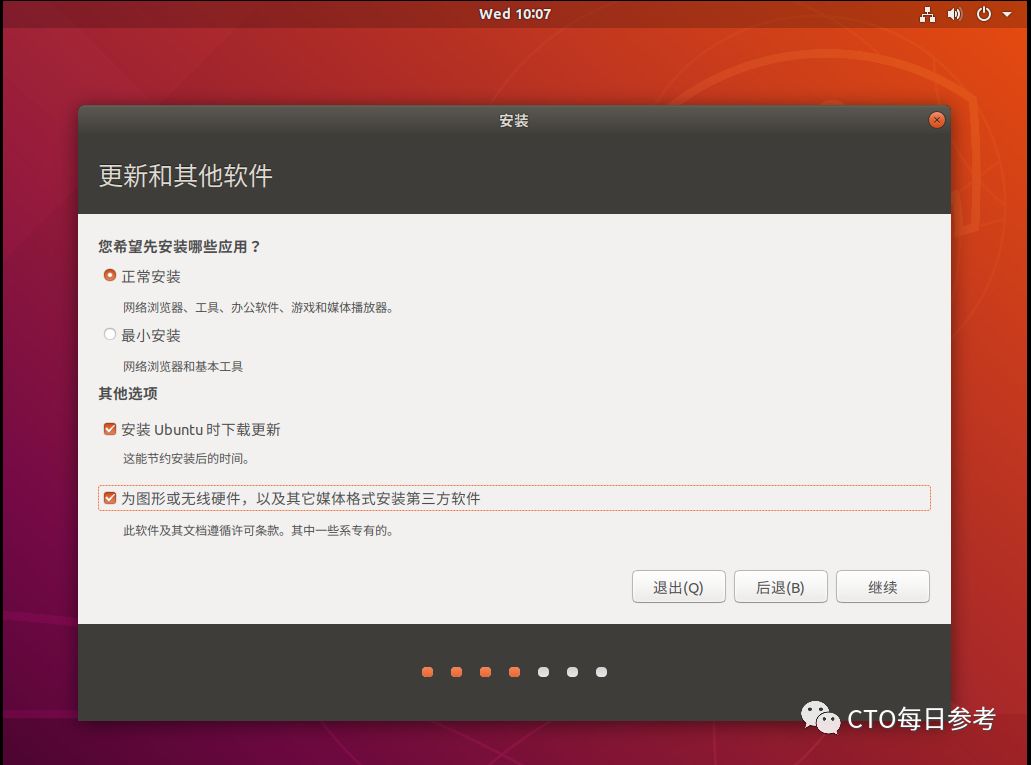Select the 最小安装 option
This screenshot has height=765, width=1031.
coord(110,334)
